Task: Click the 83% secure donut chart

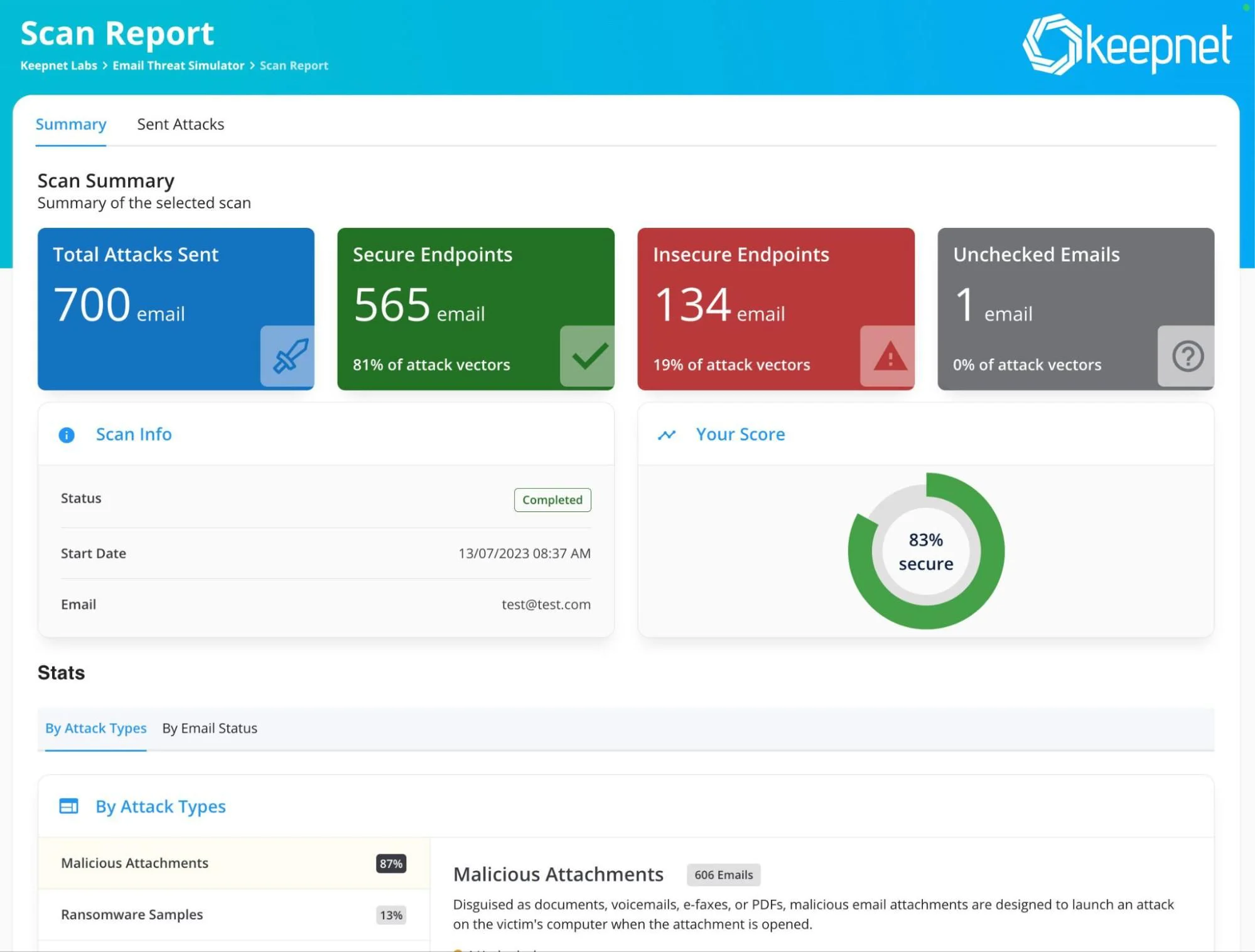Action: [x=925, y=550]
